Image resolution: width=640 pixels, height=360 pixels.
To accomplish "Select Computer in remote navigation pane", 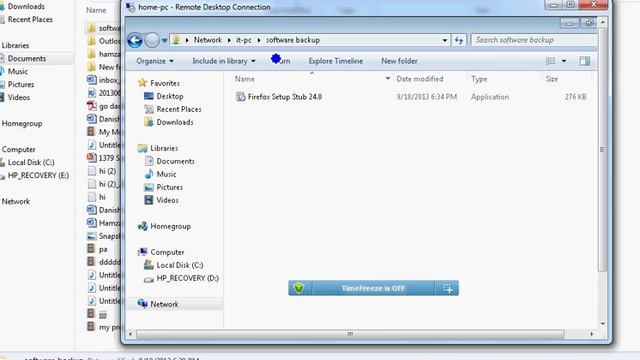I will click(x=167, y=252).
